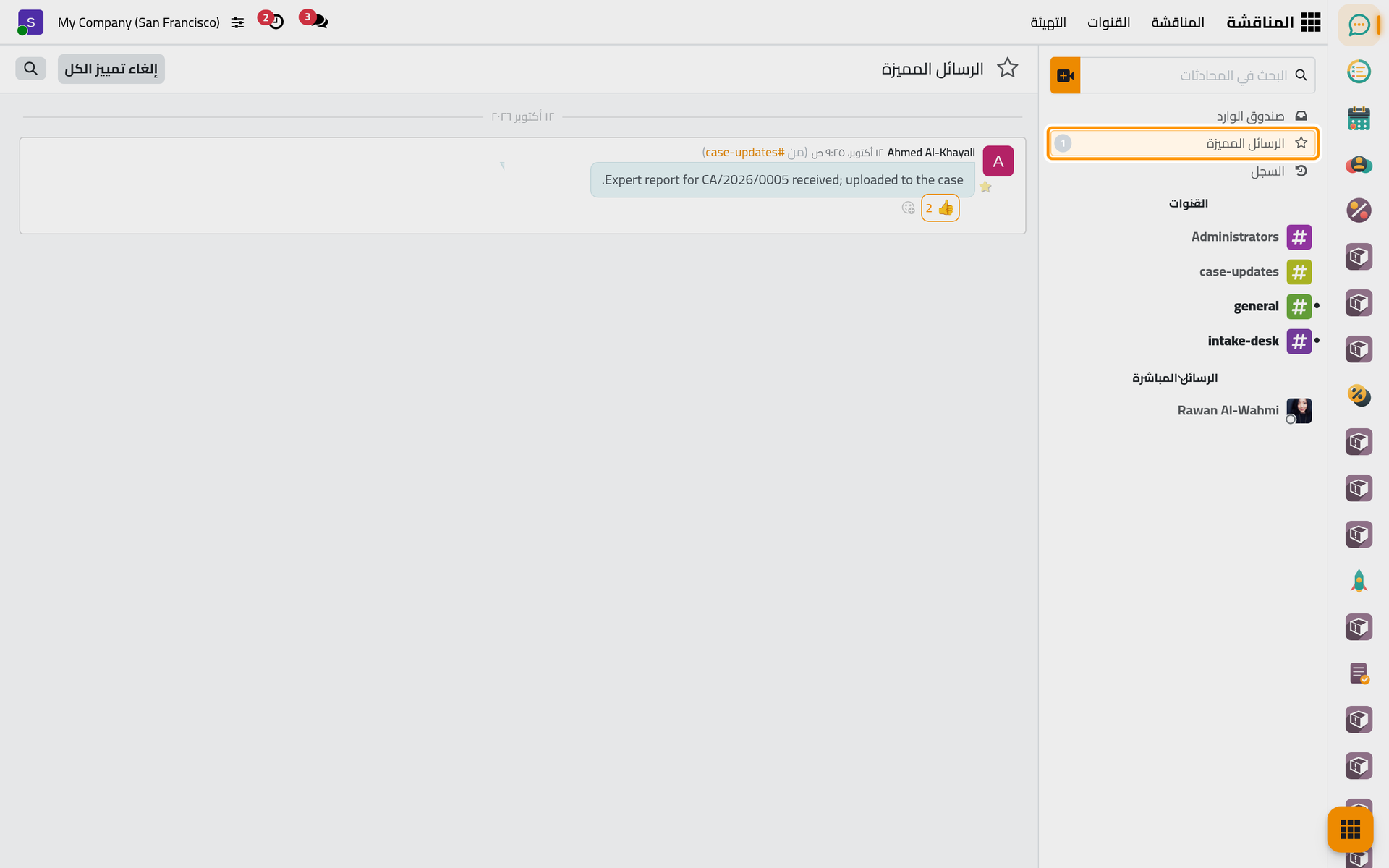Launch the rocket icon app in the sidebar
Image resolution: width=1389 pixels, height=868 pixels.
point(1359,581)
